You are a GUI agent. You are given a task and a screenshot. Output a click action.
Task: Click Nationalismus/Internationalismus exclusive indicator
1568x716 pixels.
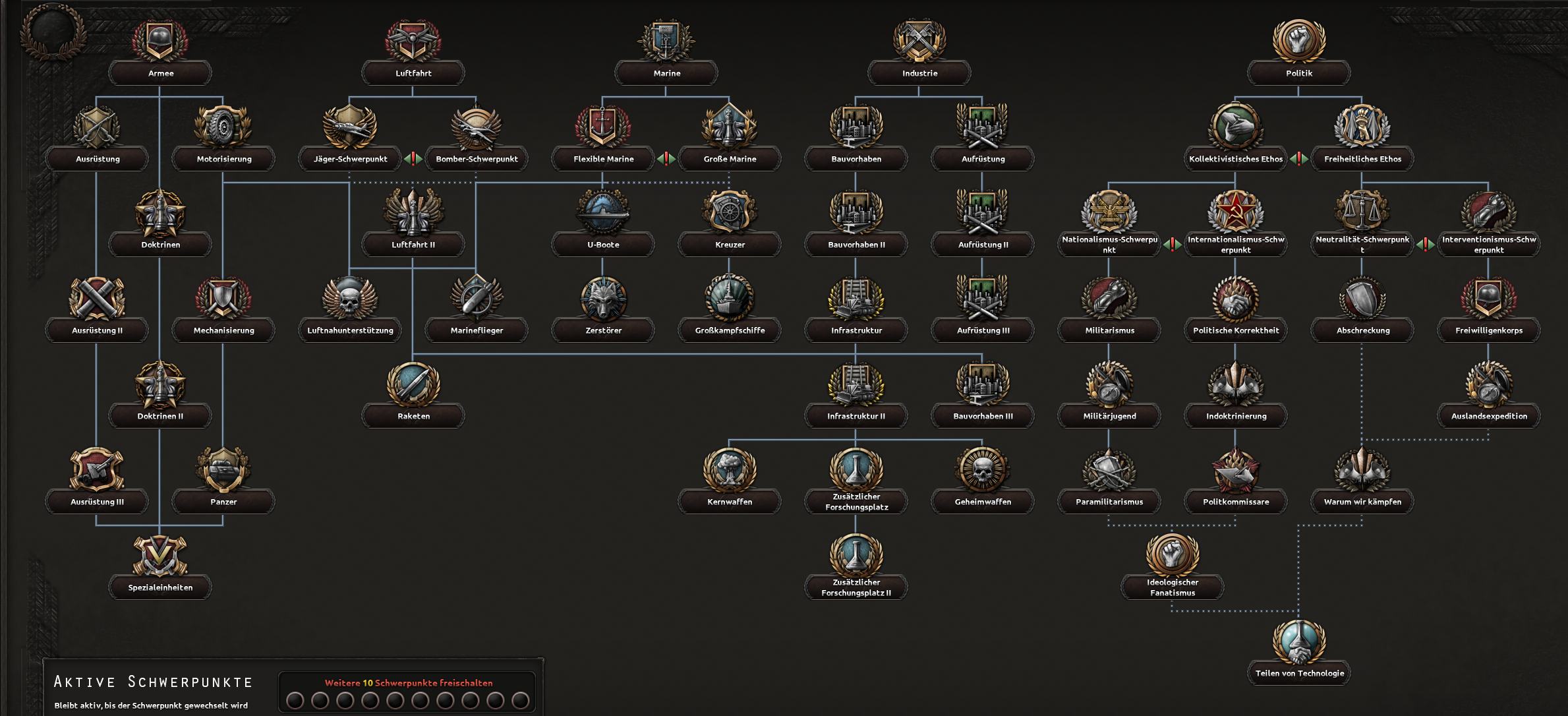1173,245
